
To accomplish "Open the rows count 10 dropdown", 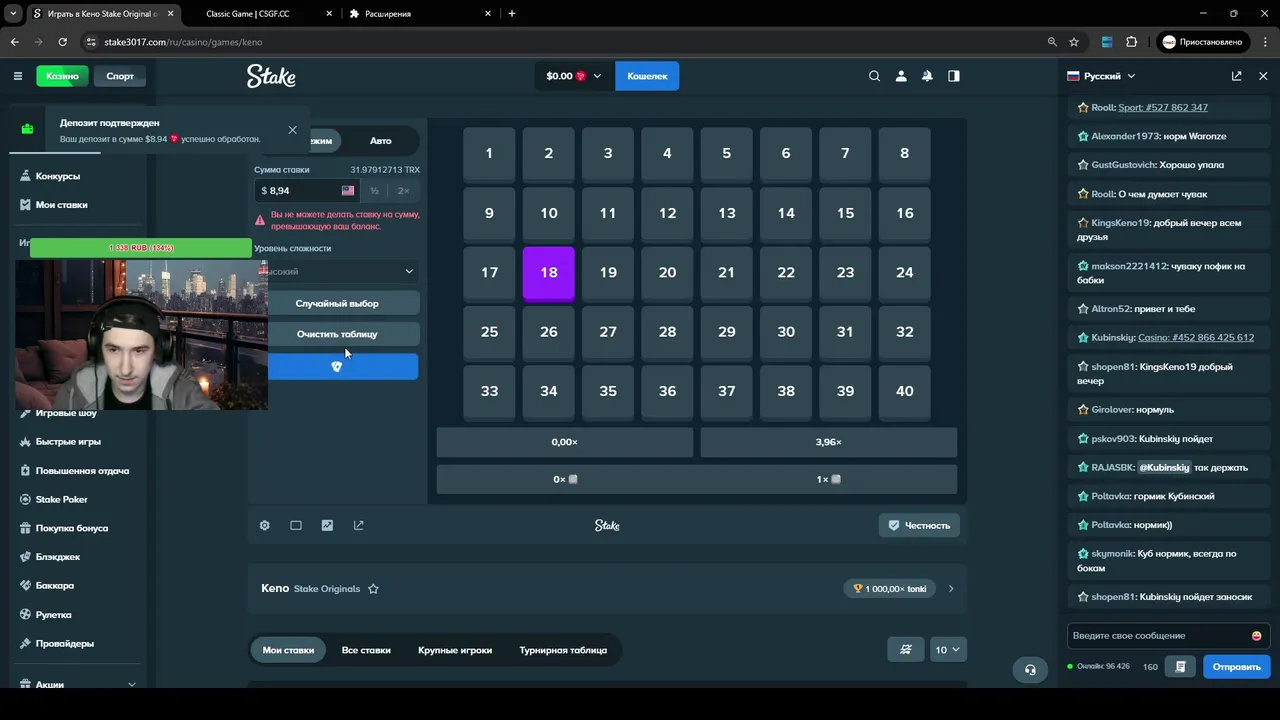I will 947,650.
